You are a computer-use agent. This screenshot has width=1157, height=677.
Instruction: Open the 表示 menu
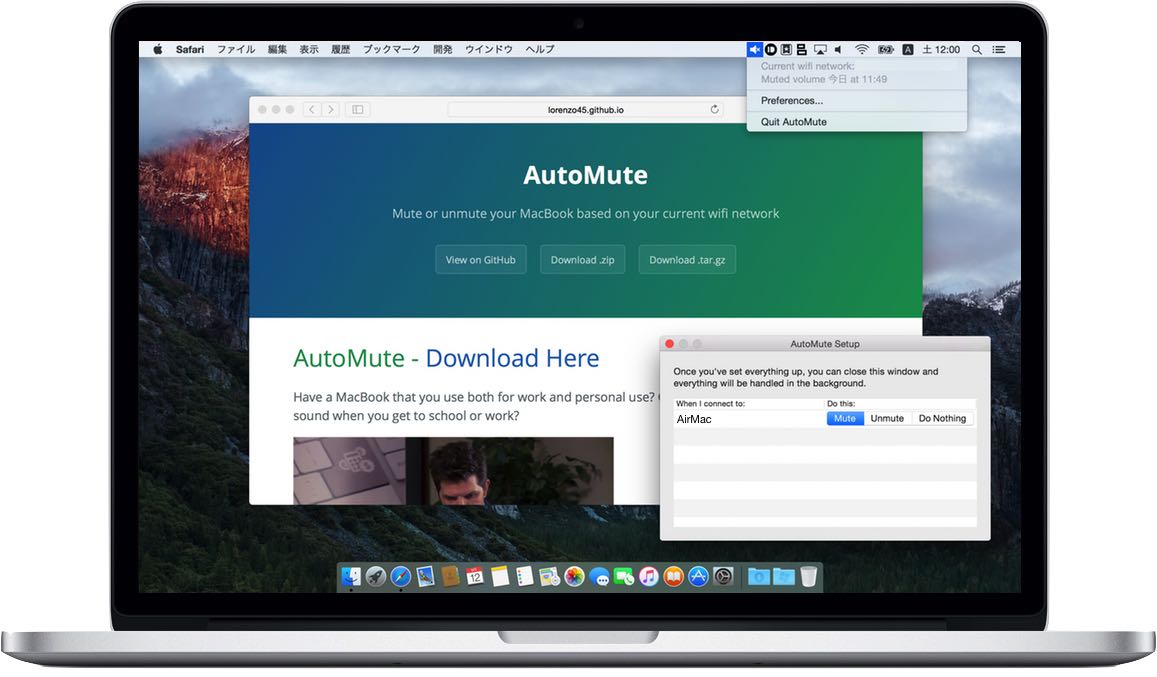pos(308,49)
